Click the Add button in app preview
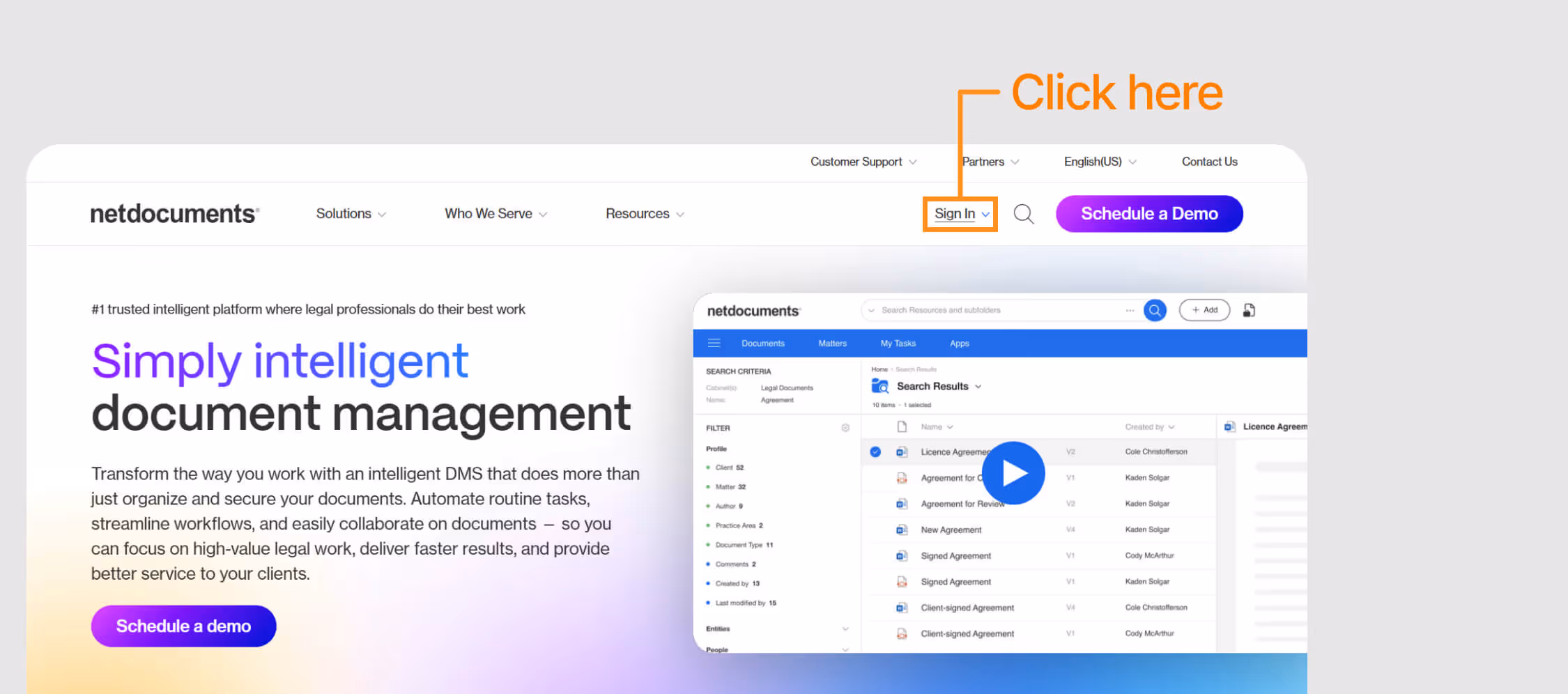 click(1204, 310)
